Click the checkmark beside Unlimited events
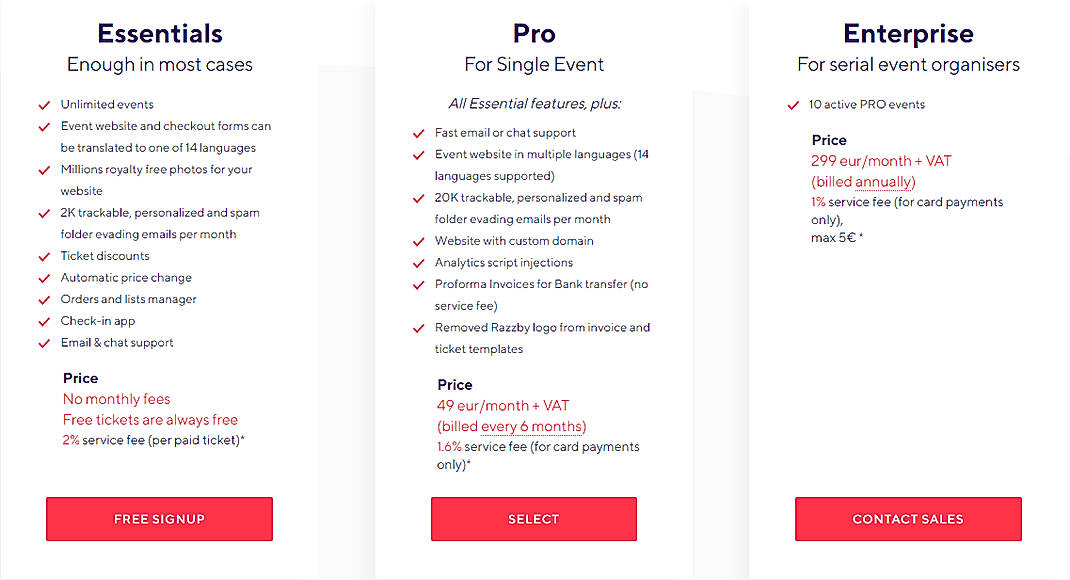Image resolution: width=1070 pixels, height=580 pixels. 44,104
